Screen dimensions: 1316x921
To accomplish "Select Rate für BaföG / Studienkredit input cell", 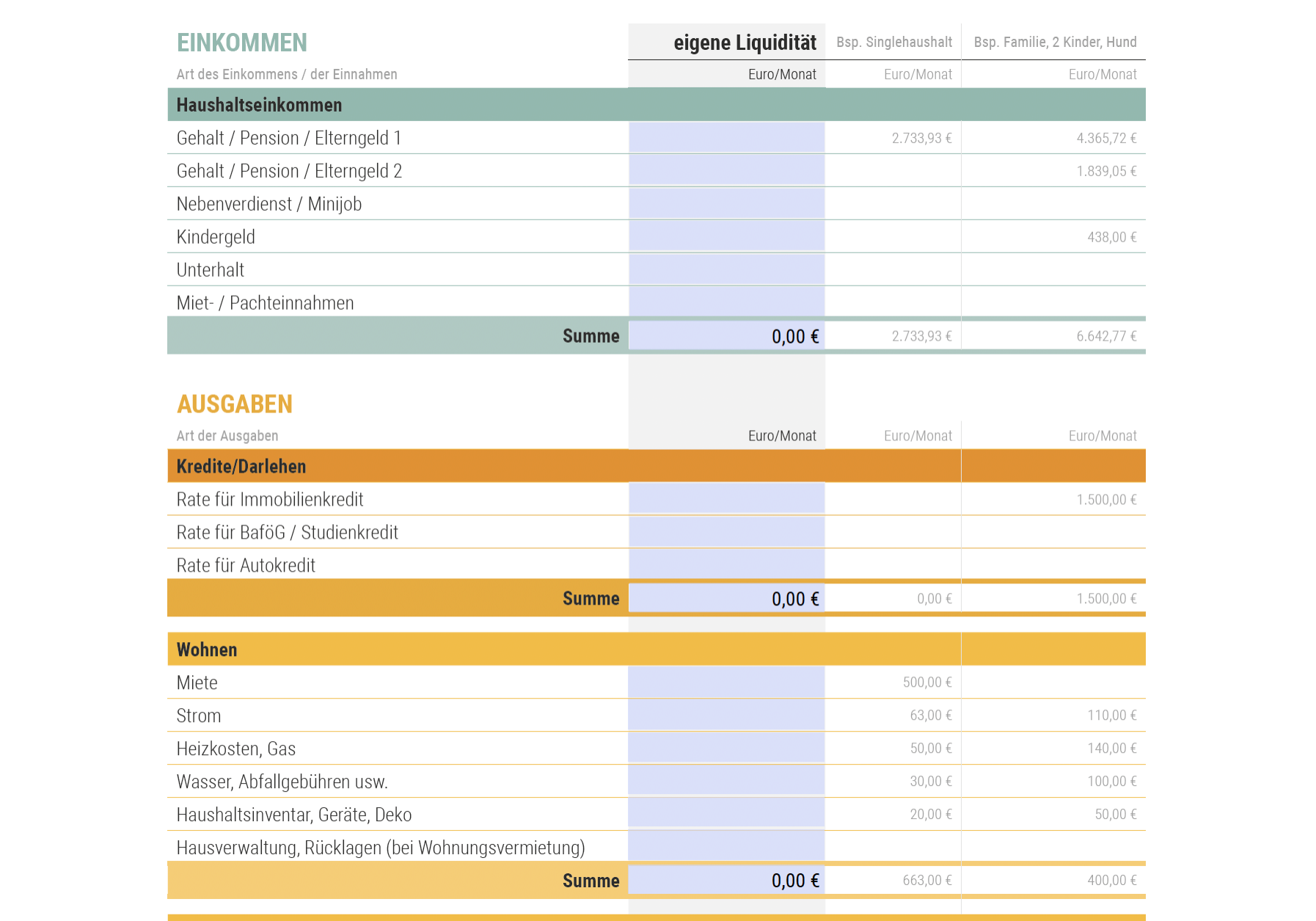I will (726, 532).
